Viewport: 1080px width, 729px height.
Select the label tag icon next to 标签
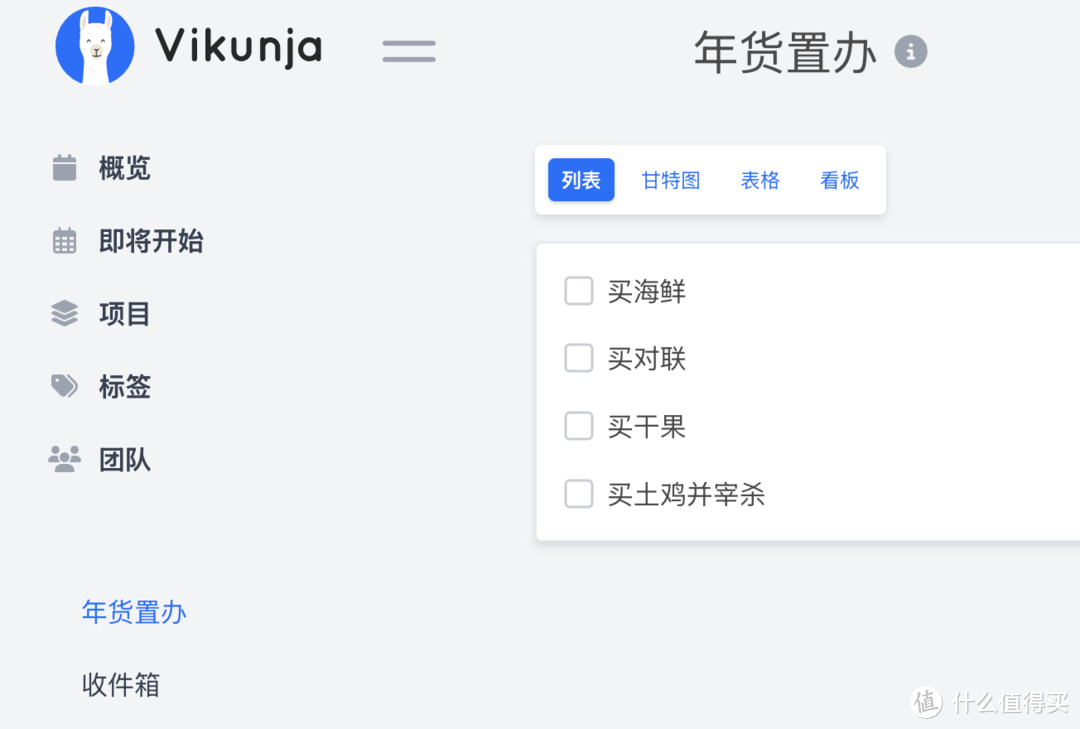coord(64,386)
